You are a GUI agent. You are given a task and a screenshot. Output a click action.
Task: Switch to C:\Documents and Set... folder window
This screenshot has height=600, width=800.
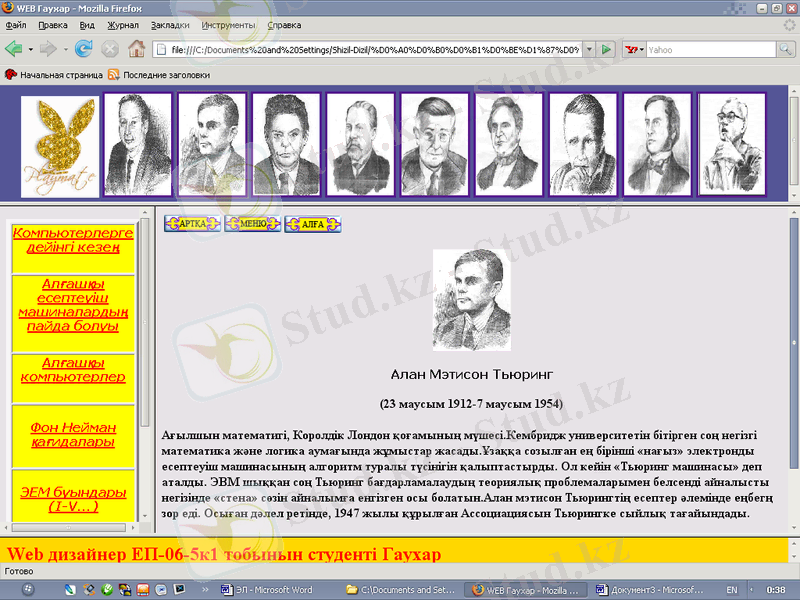point(399,590)
